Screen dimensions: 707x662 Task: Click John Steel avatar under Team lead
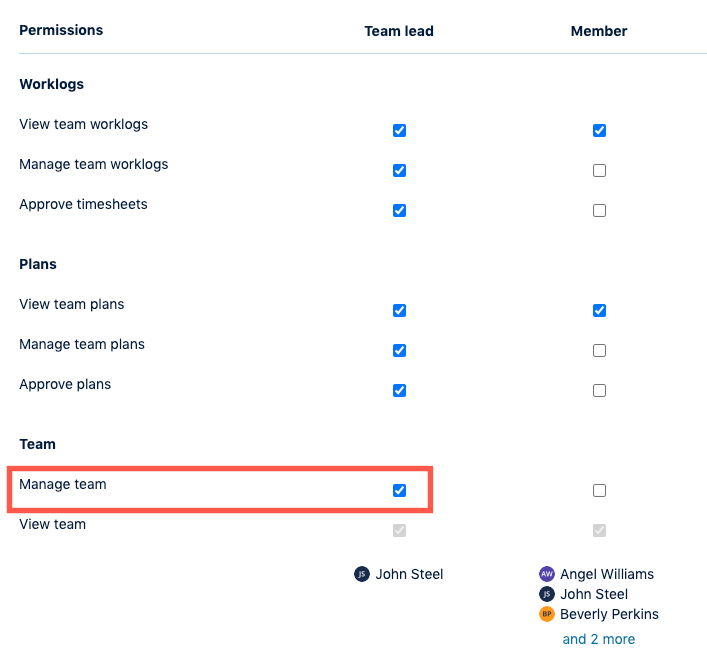[x=361, y=574]
